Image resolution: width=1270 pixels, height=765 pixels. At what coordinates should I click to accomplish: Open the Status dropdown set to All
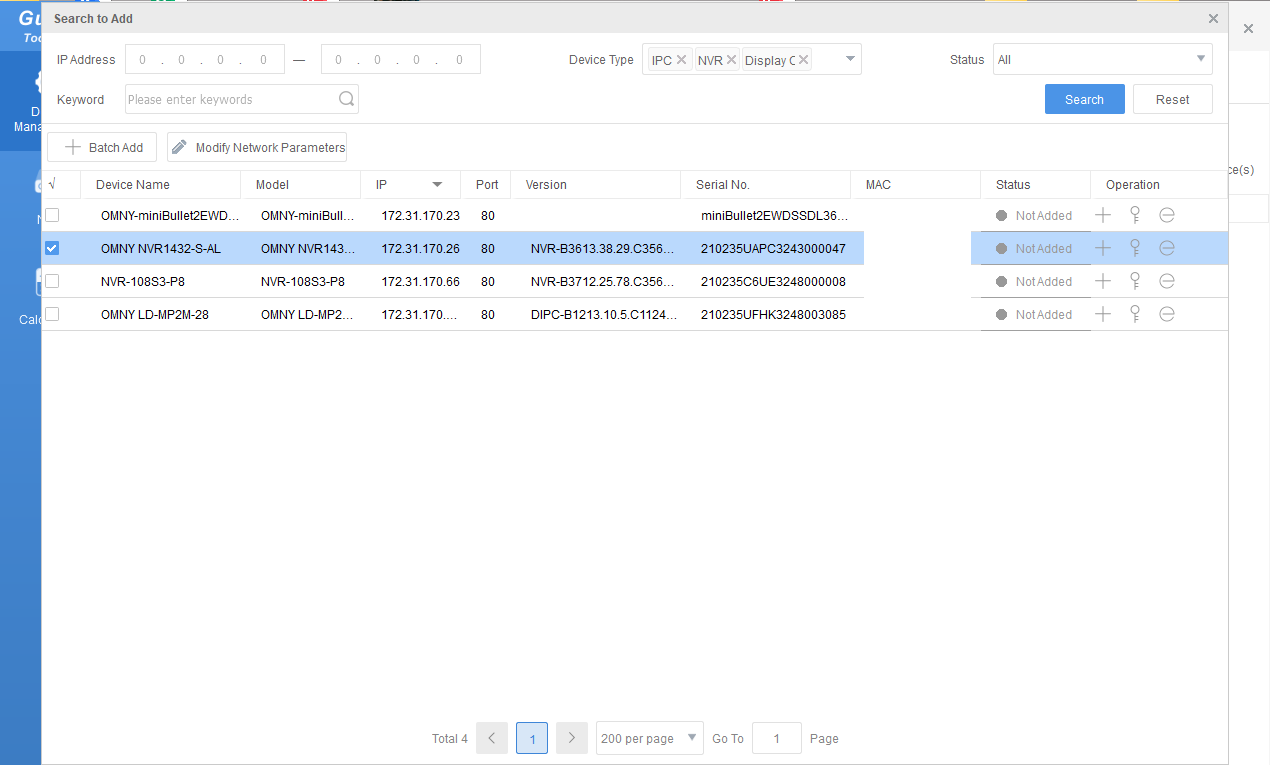tap(1102, 59)
